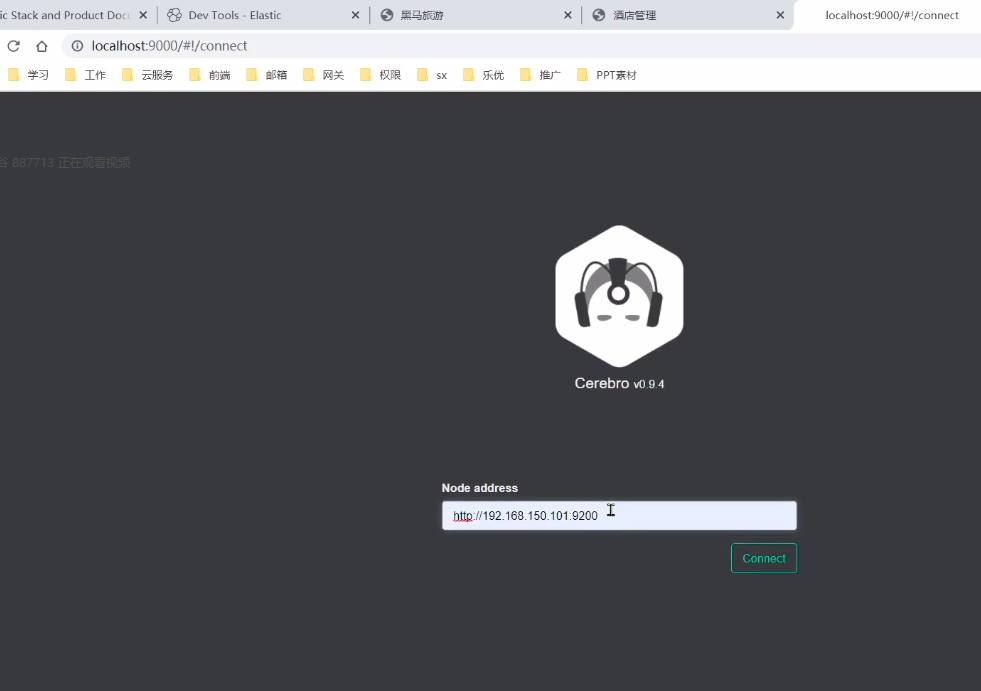Close the 酒店管理 tab

(x=780, y=15)
